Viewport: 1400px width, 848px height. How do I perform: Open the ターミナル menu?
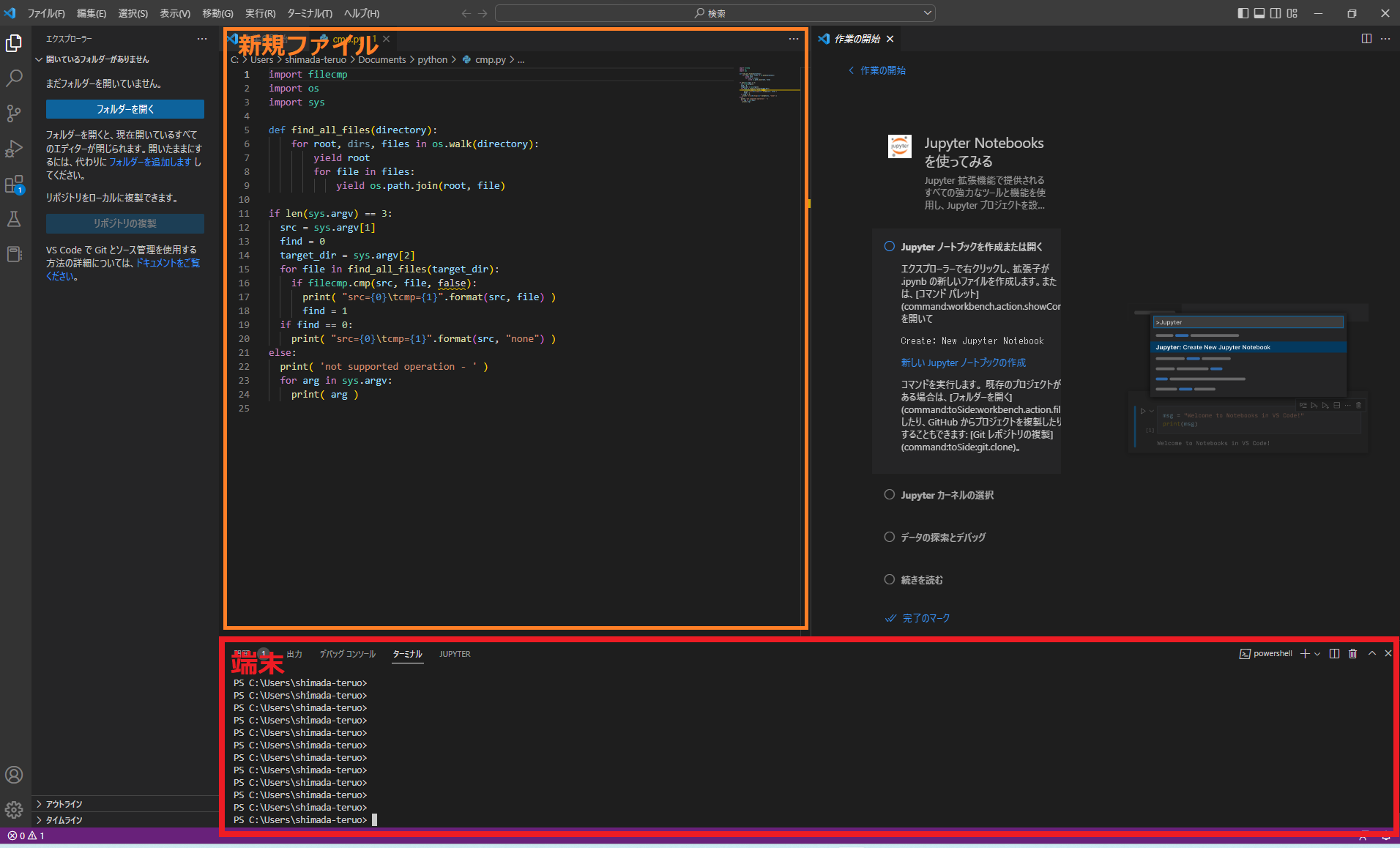(x=308, y=13)
